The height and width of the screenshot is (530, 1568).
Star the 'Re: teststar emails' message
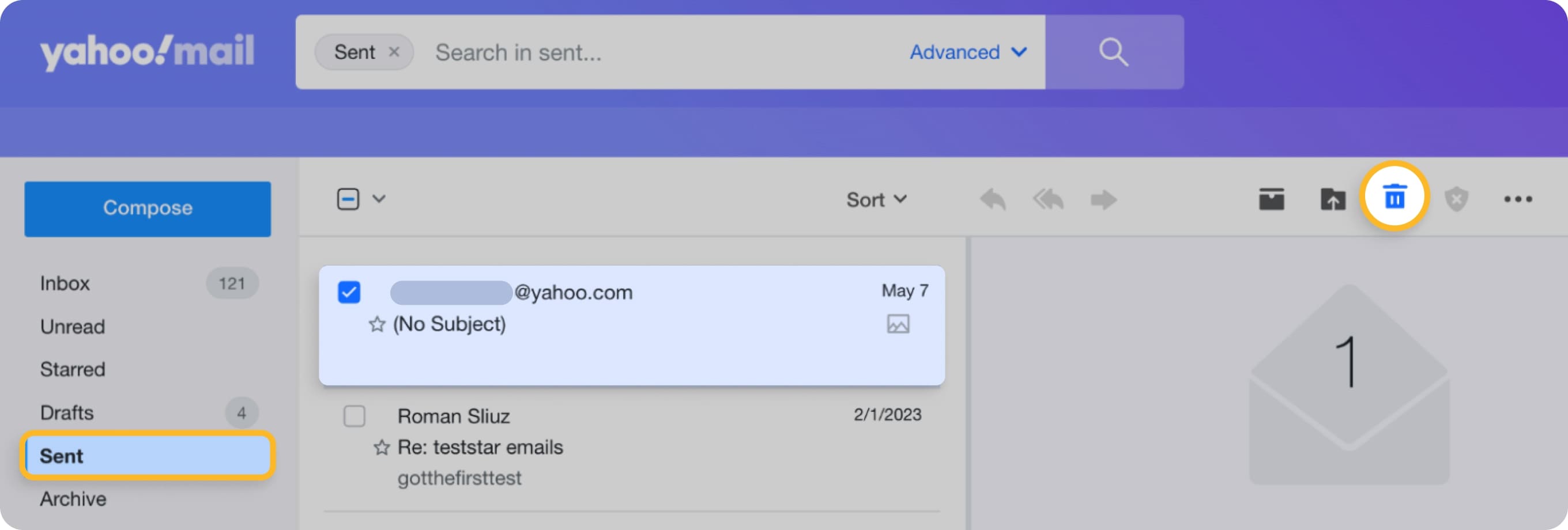tap(382, 447)
